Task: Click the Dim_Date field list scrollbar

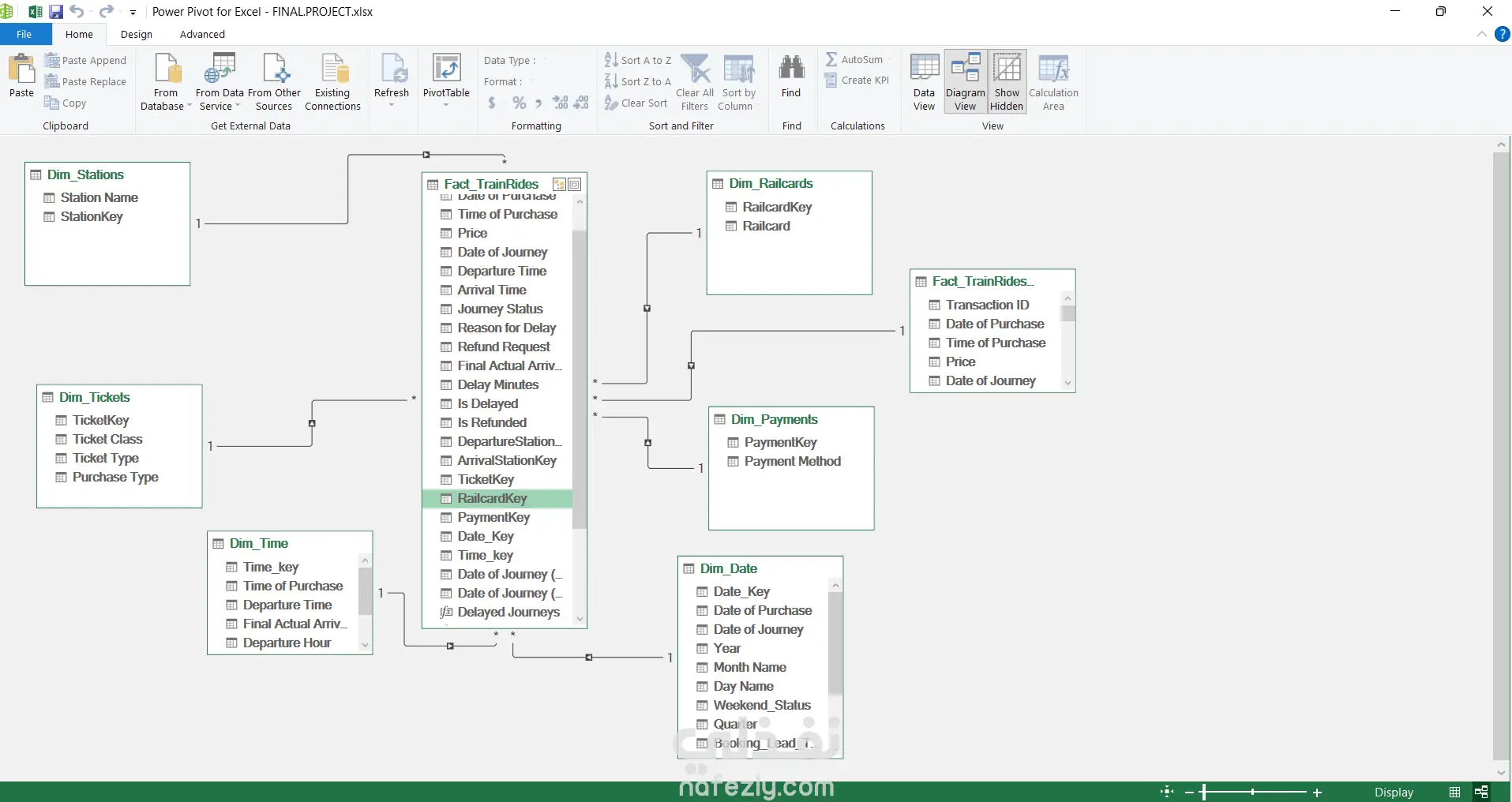Action: coord(835,643)
